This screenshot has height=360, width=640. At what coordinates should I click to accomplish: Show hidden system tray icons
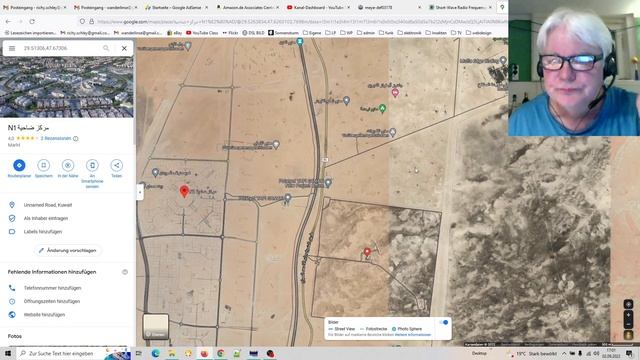coord(564,353)
